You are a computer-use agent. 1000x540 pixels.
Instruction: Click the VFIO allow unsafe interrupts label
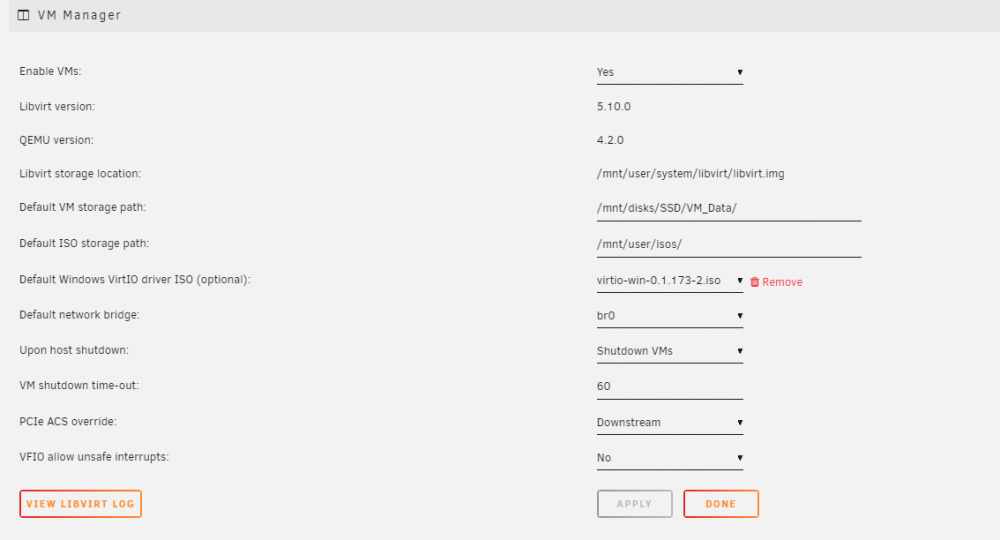pos(94,456)
